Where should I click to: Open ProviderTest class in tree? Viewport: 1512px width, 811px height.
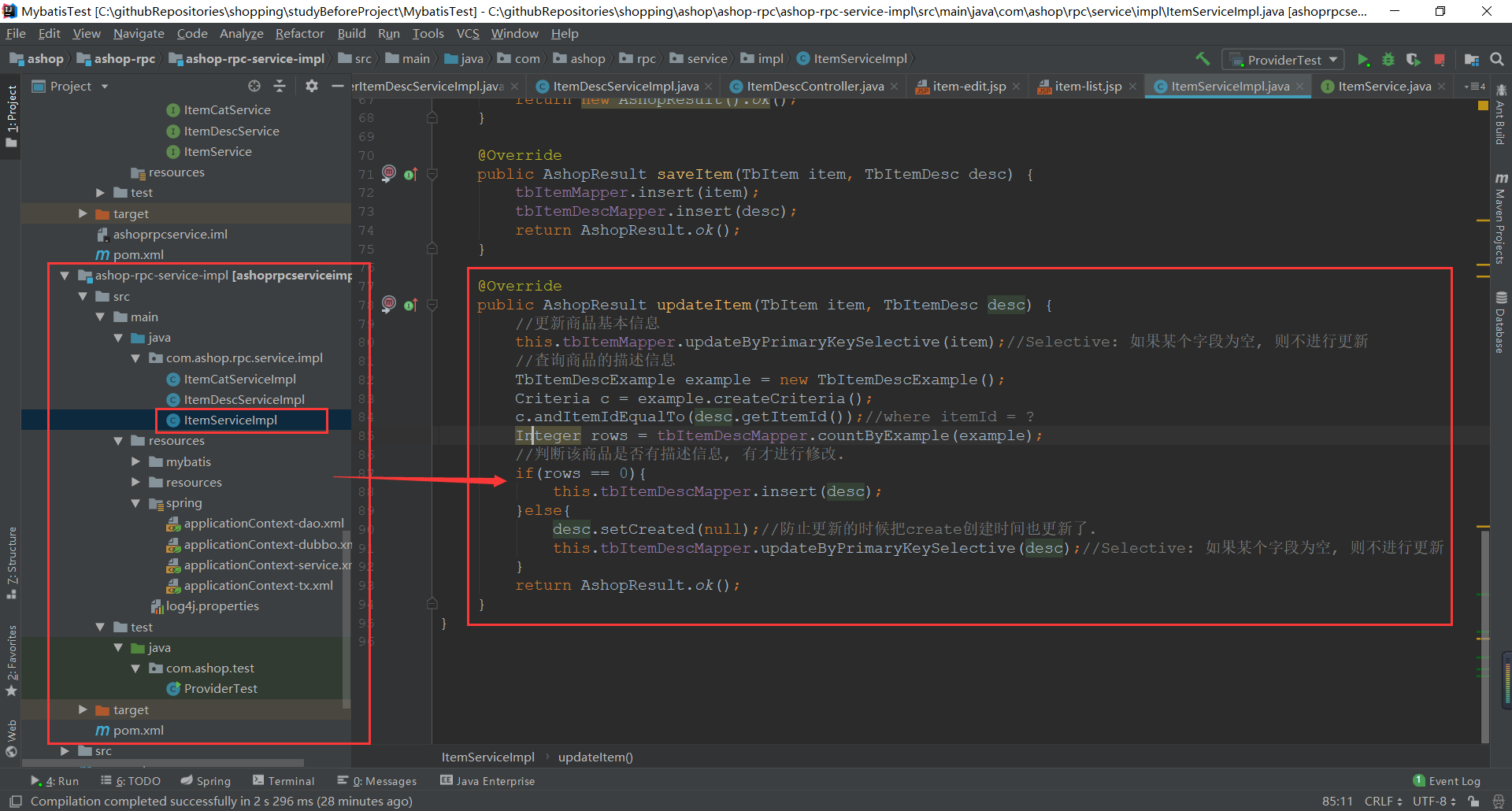[220, 689]
